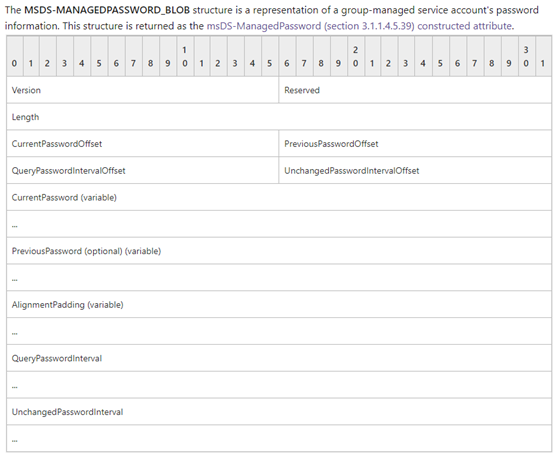The height and width of the screenshot is (459, 559).
Task: Click bit header cell labeled 20
Action: coord(355,57)
